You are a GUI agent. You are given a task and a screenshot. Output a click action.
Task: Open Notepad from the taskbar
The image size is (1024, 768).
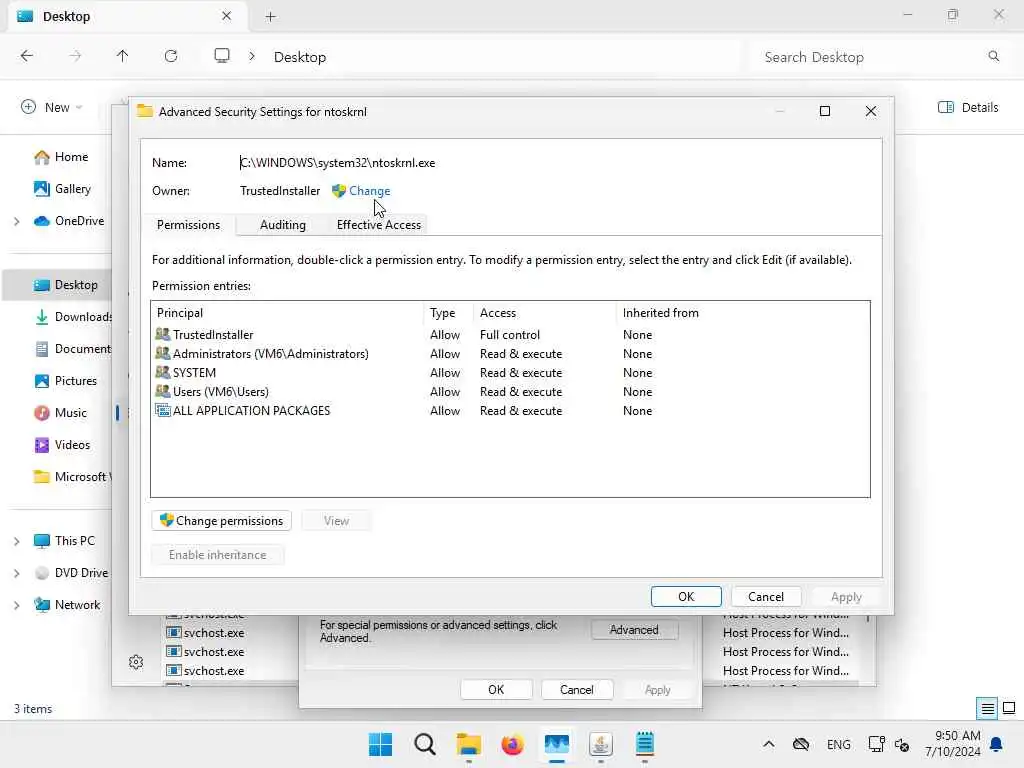click(x=645, y=744)
